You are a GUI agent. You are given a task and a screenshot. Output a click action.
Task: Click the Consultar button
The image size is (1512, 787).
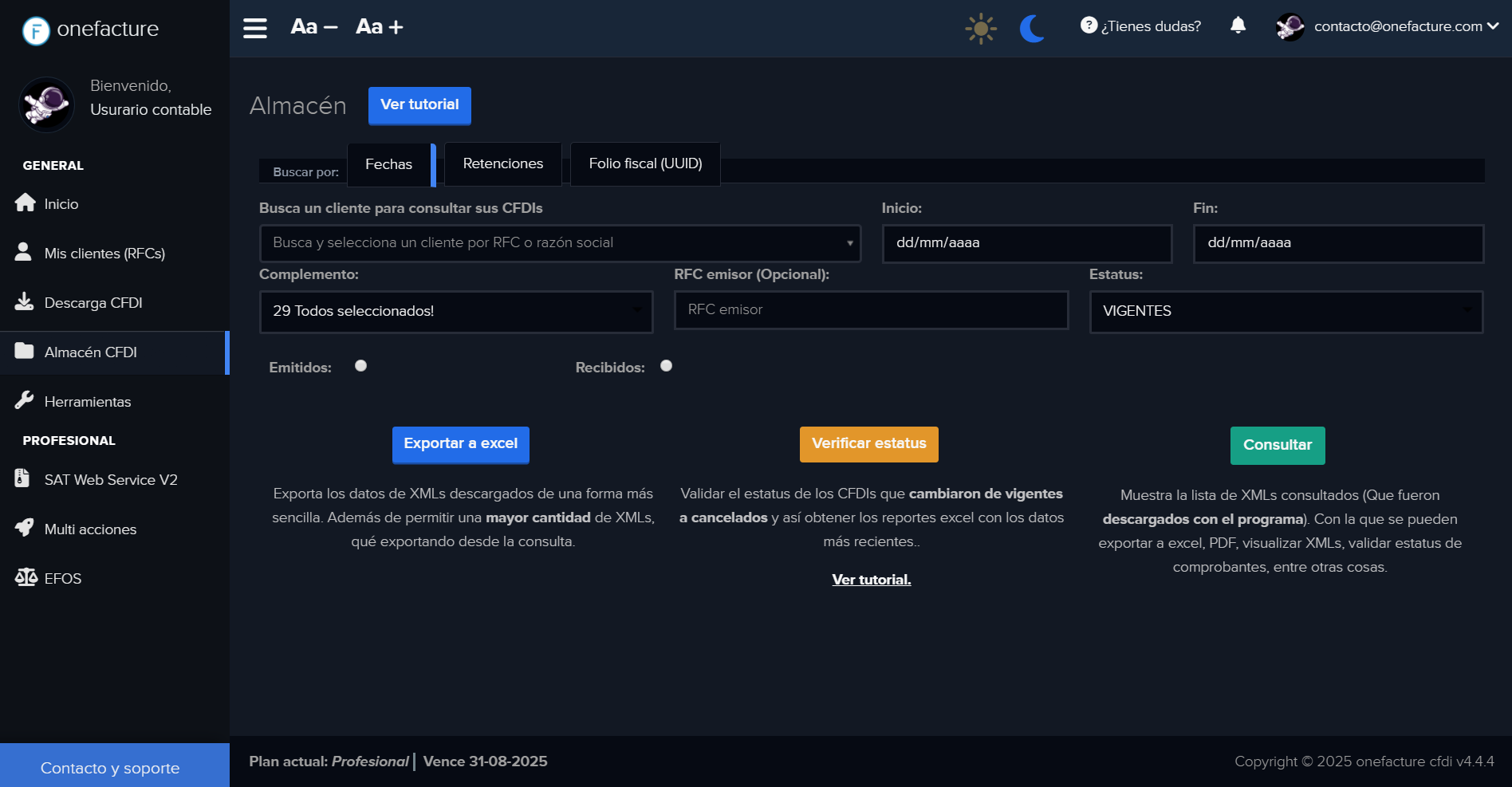click(1278, 446)
